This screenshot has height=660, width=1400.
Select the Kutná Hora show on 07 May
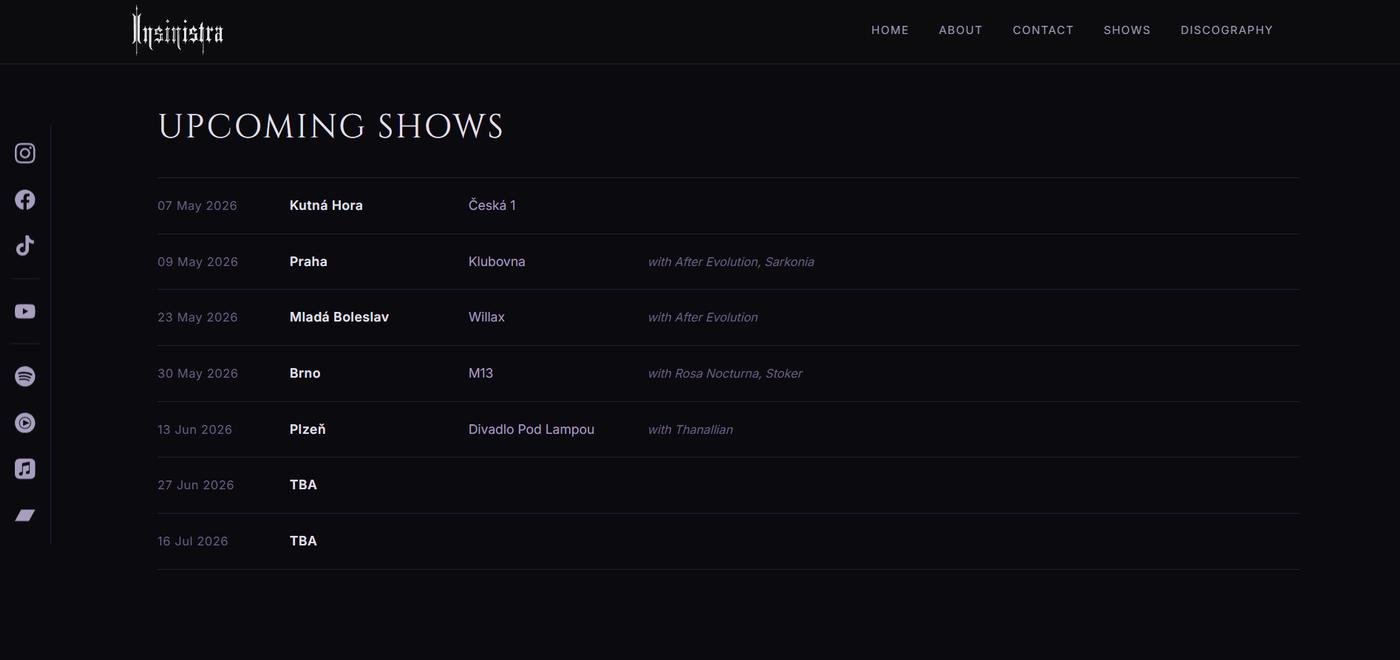tap(326, 206)
